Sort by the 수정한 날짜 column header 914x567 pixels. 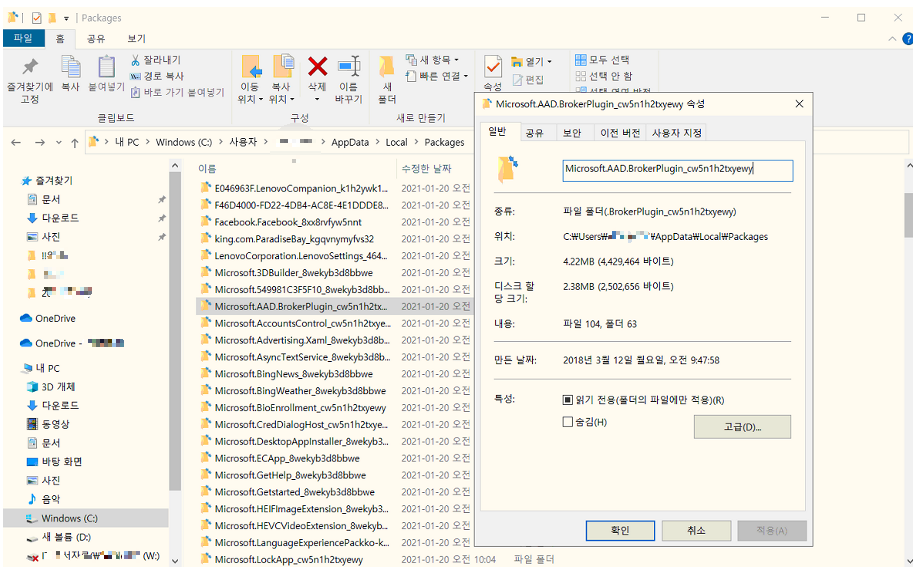tap(426, 168)
